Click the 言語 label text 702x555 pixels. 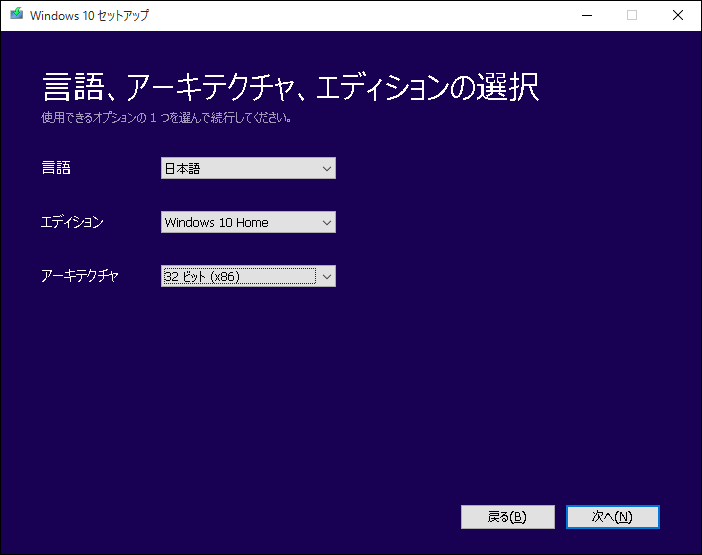[x=56, y=168]
